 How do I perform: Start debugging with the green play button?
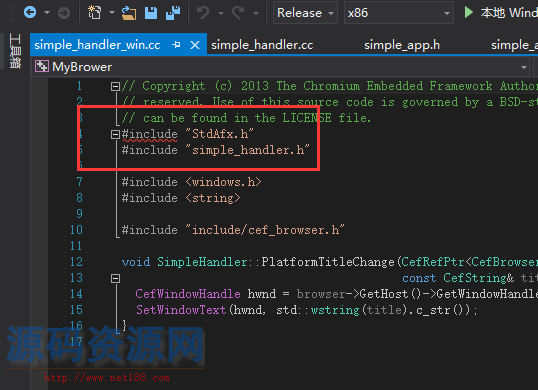pyautogui.click(x=468, y=12)
